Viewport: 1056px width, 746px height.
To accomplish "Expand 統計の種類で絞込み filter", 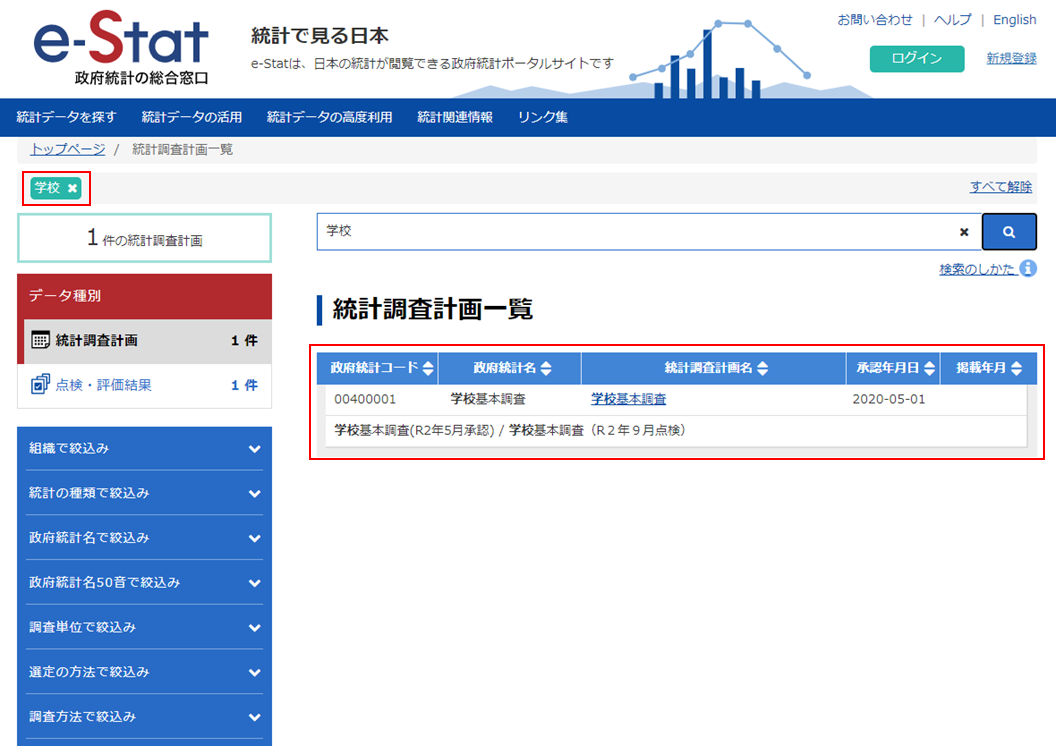I will pyautogui.click(x=144, y=493).
